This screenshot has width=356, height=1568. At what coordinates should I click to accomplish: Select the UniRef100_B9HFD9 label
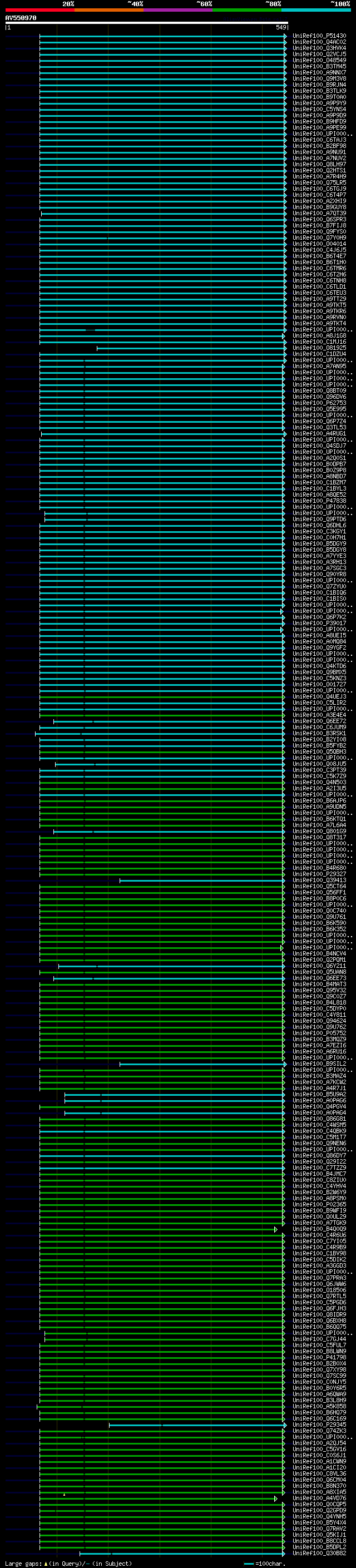[319, 121]
